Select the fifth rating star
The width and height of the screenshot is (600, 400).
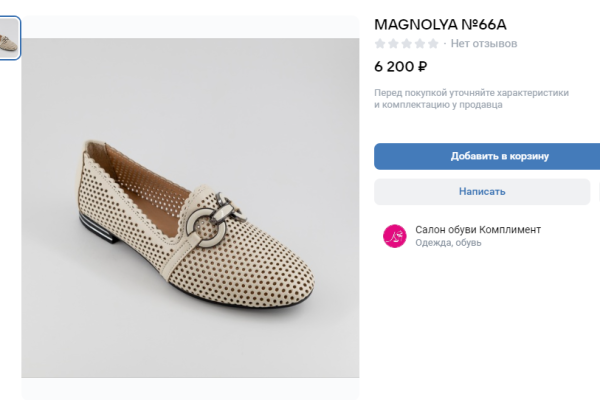click(x=432, y=44)
